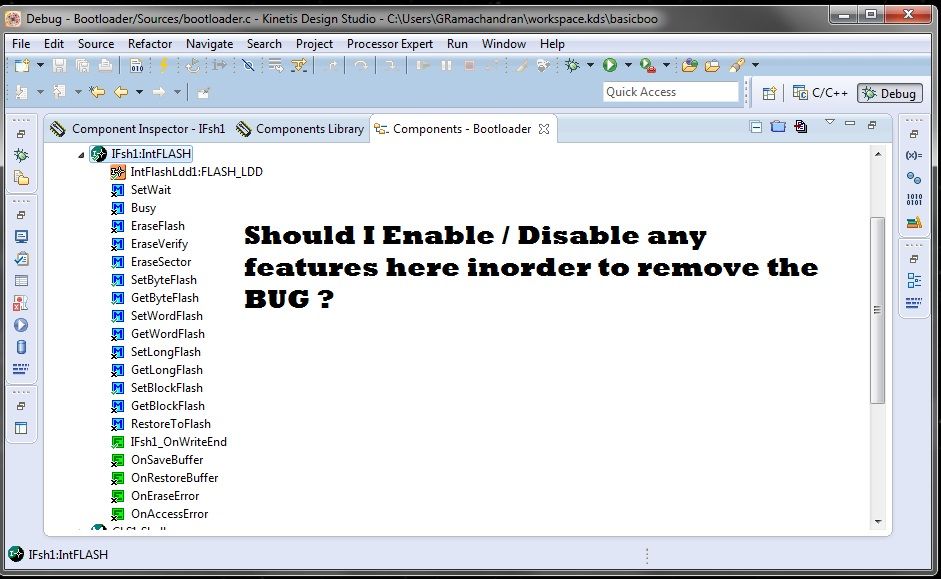Viewport: 941px width, 579px height.
Task: Open the Run launch dropdown arrow
Action: coord(628,65)
